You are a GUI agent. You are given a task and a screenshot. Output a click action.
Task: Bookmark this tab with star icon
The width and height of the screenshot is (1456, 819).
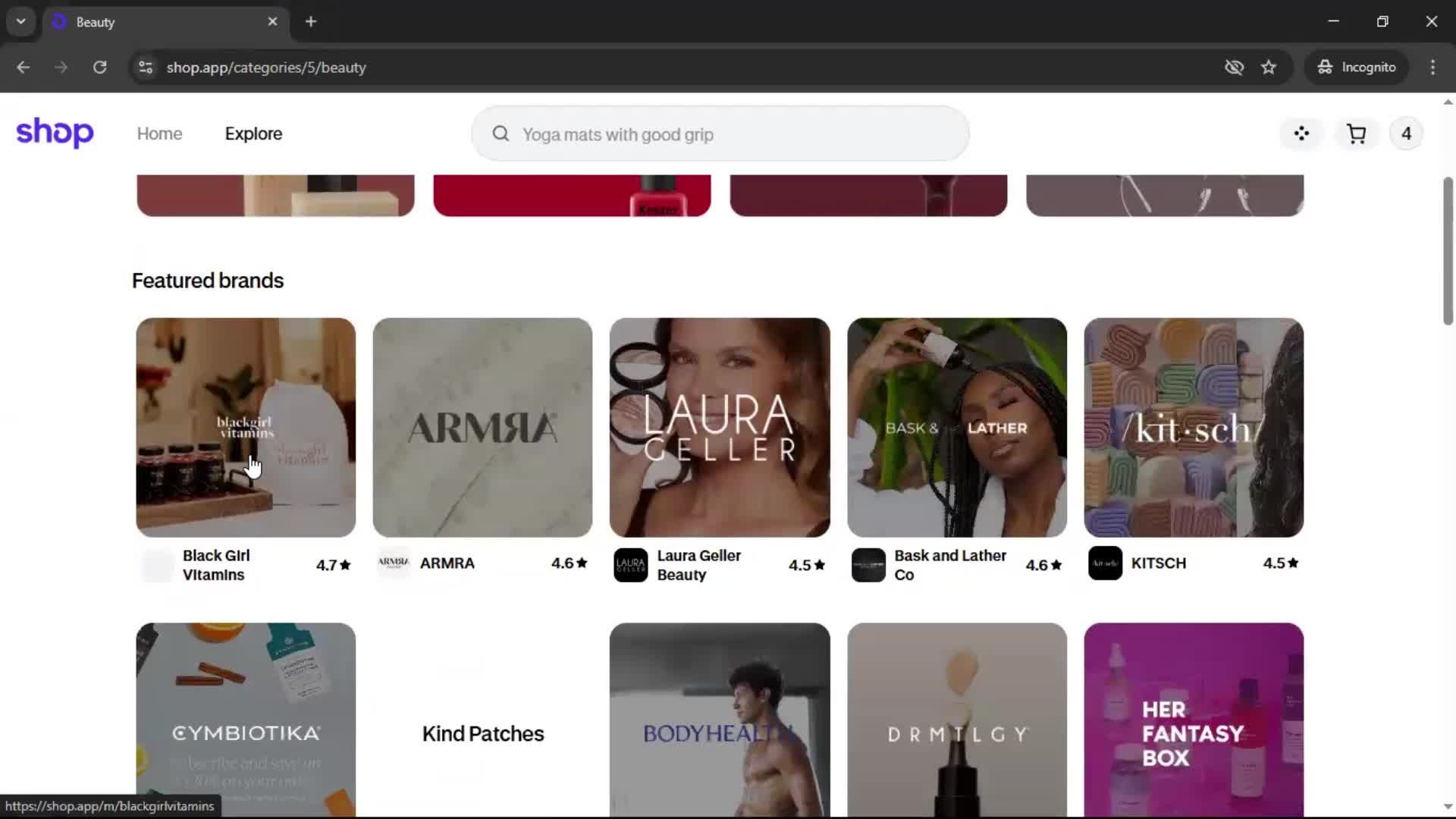1269,67
